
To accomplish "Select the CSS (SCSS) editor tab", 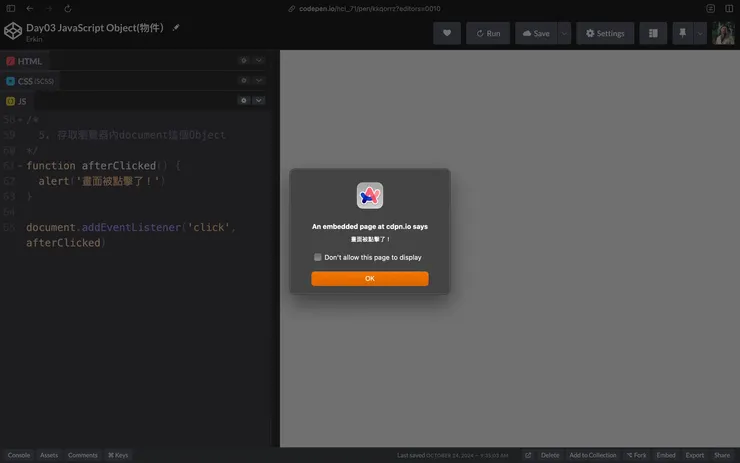I will [30, 81].
